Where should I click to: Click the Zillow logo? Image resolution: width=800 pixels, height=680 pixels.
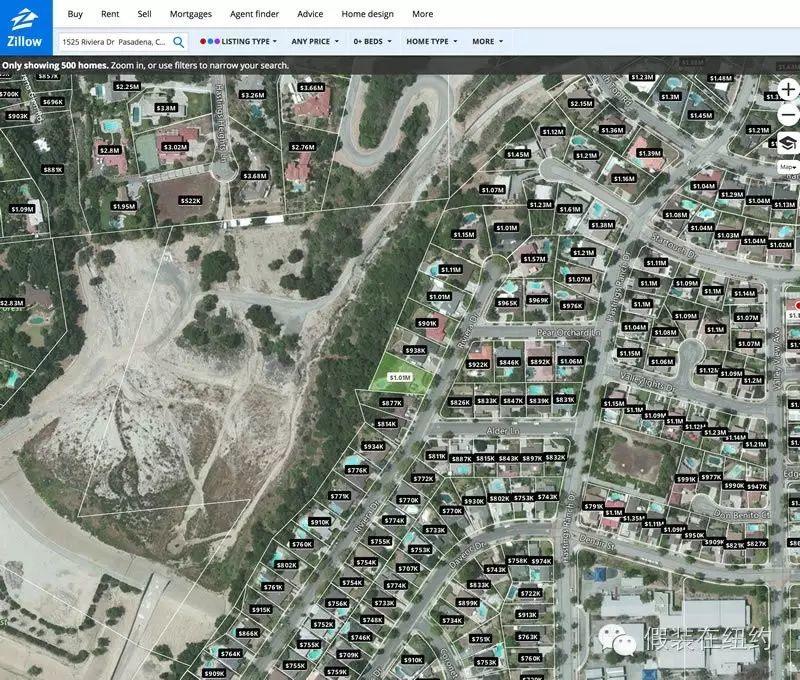click(26, 27)
